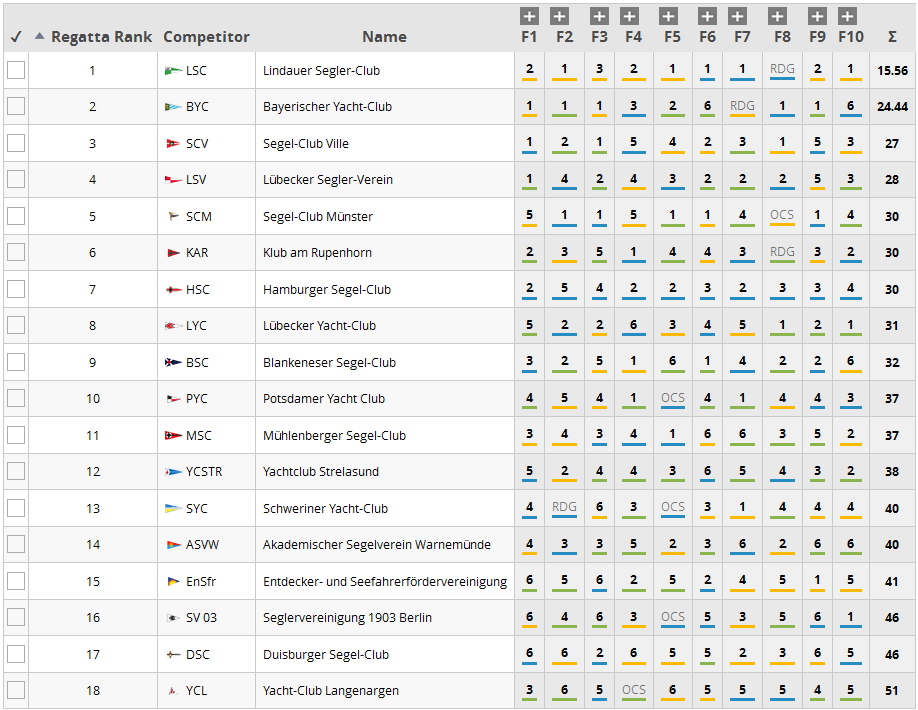Click the EnSfr club flag icon
This screenshot has width=918, height=710.
tap(173, 582)
